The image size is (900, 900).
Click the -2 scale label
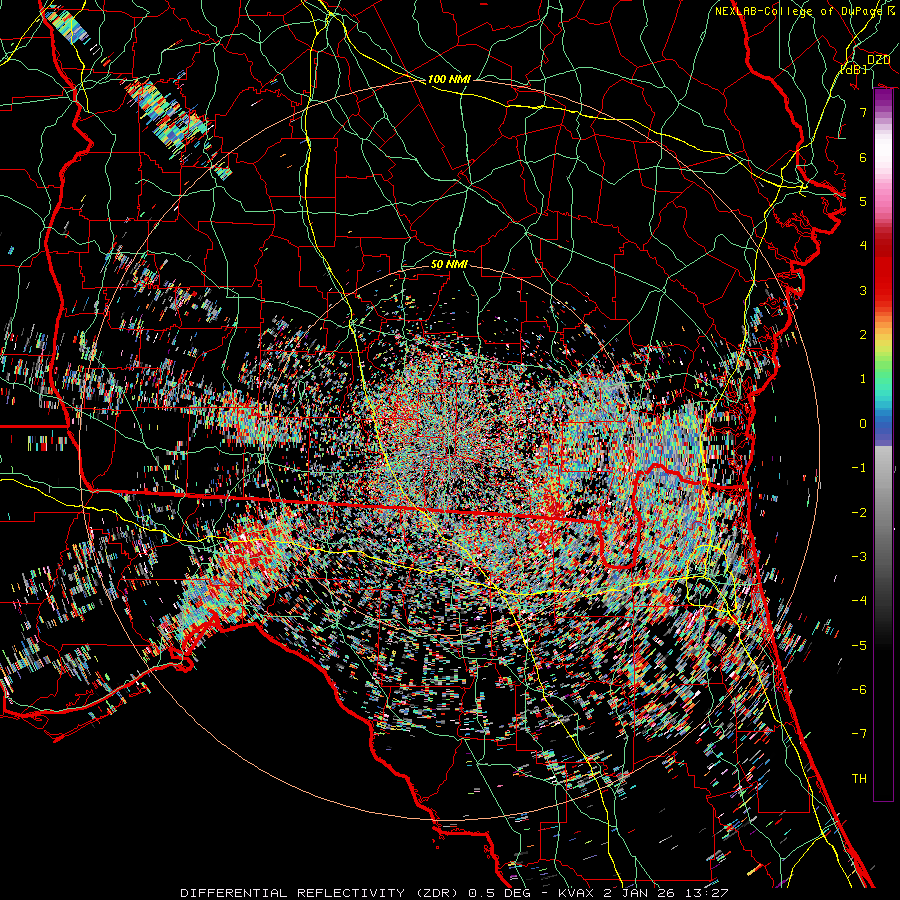pos(859,513)
